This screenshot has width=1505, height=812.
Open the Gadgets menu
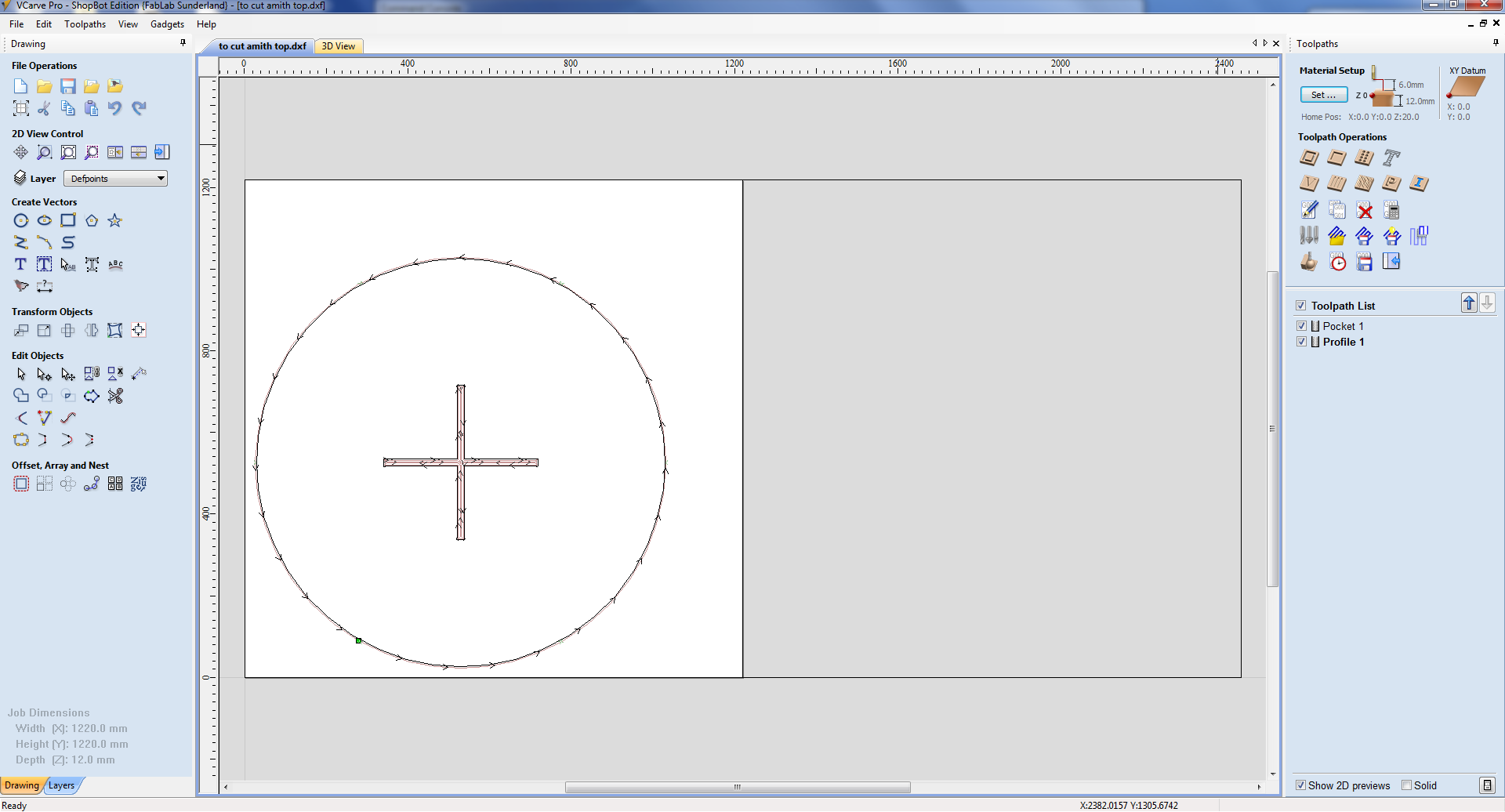[167, 24]
